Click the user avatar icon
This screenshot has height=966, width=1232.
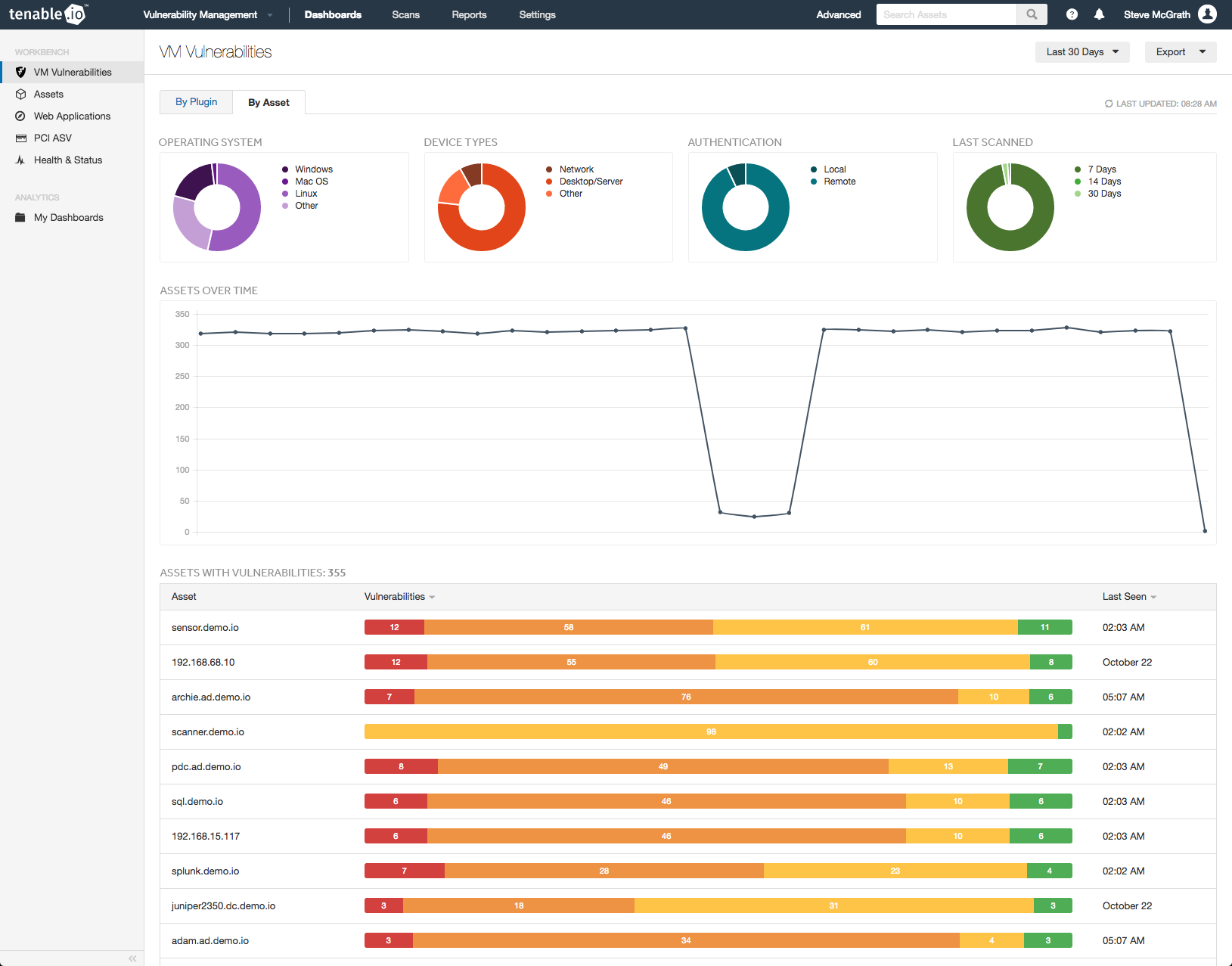tap(1208, 14)
